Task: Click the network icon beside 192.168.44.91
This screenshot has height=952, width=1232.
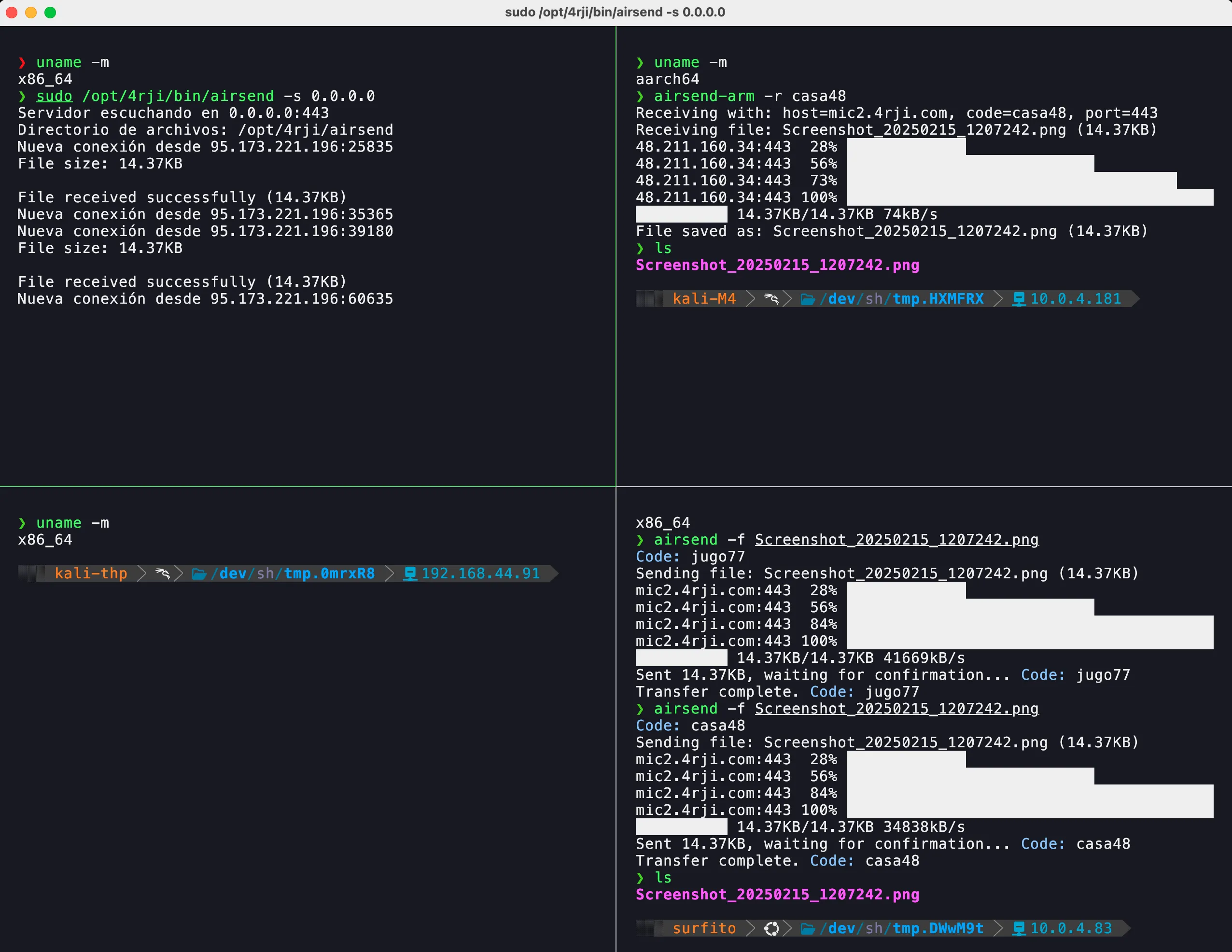Action: coord(410,574)
